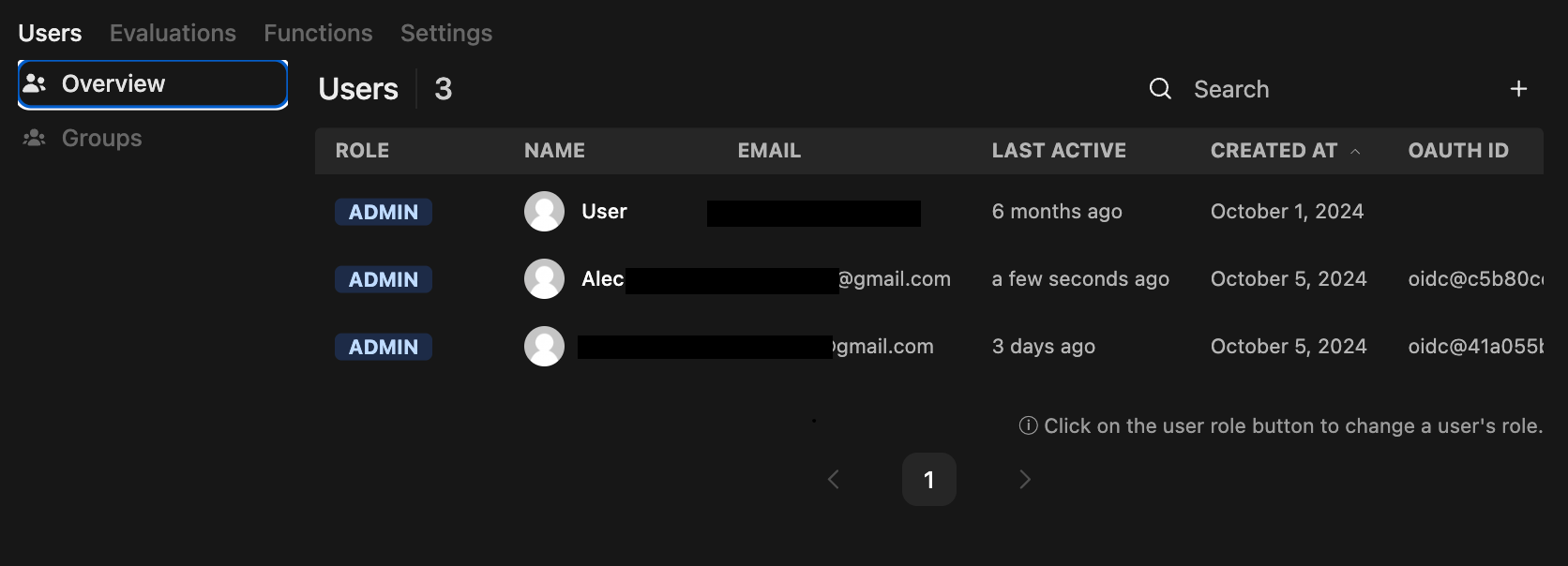The height and width of the screenshot is (566, 1568).
Task: Toggle the ADMIN role badge for User
Action: pyautogui.click(x=384, y=212)
